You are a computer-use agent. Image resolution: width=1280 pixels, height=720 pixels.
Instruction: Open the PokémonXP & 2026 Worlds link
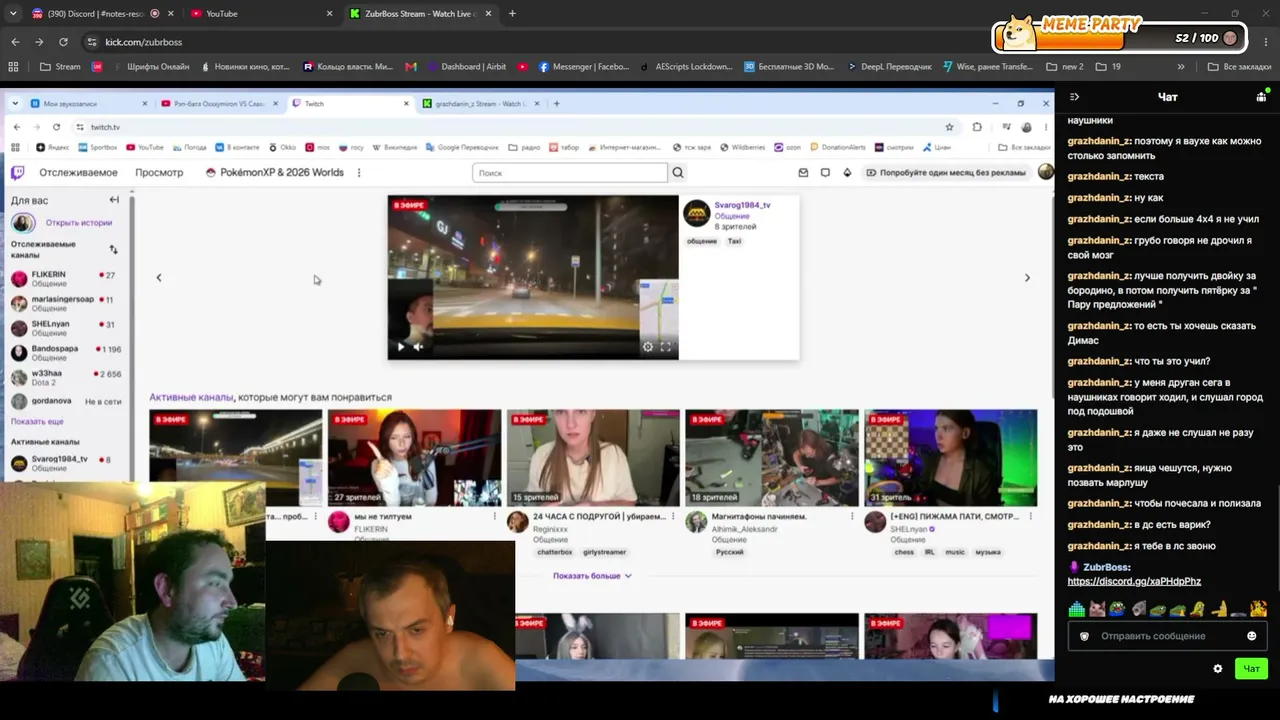click(x=274, y=173)
